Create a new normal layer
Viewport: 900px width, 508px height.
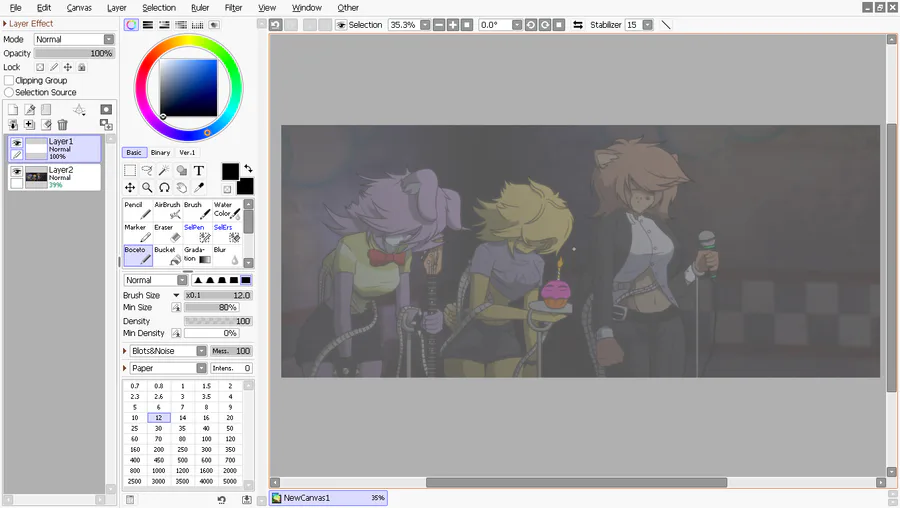pyautogui.click(x=13, y=110)
